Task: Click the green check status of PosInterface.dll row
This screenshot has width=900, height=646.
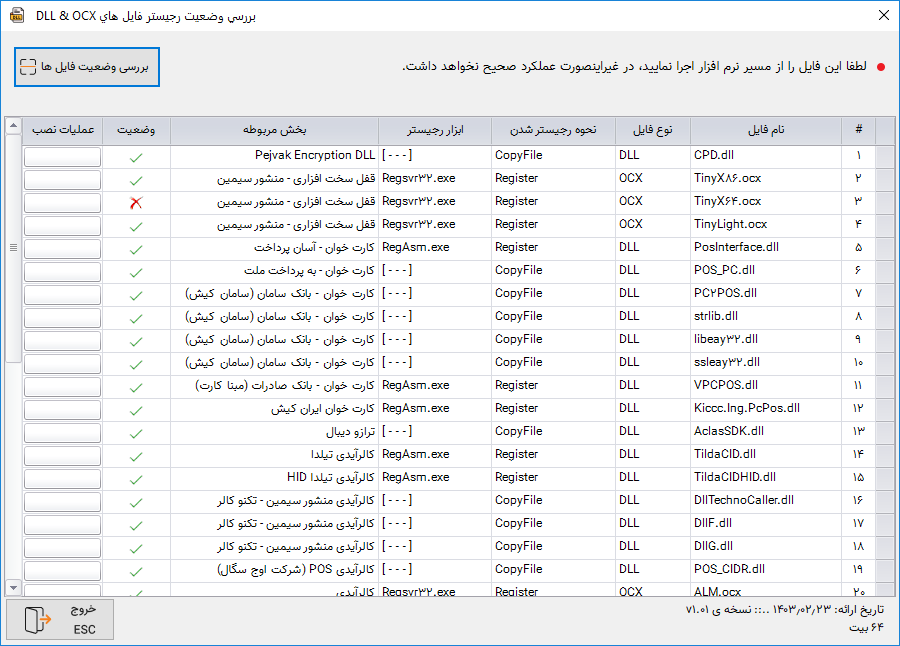Action: tap(136, 248)
